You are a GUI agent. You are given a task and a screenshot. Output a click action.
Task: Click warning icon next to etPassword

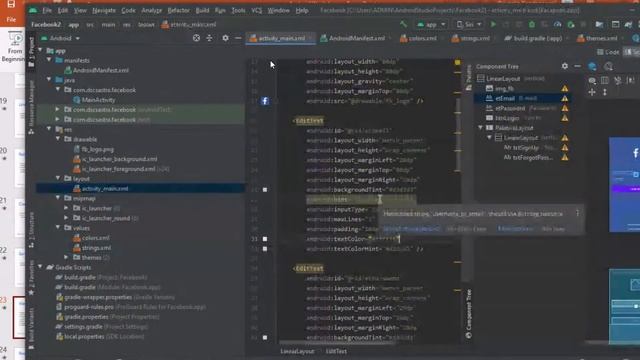[x=564, y=108]
